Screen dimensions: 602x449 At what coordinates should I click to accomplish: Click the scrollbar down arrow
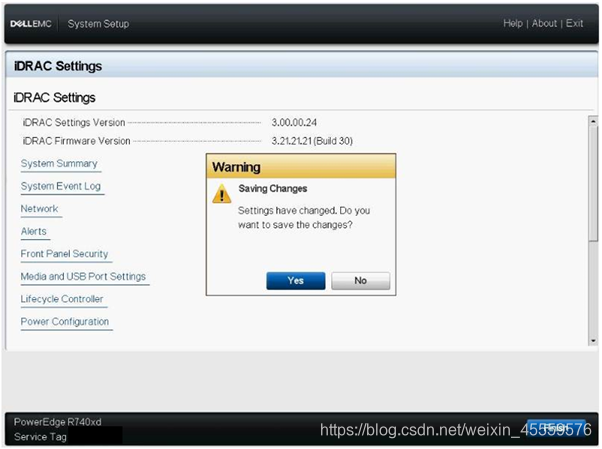593,341
